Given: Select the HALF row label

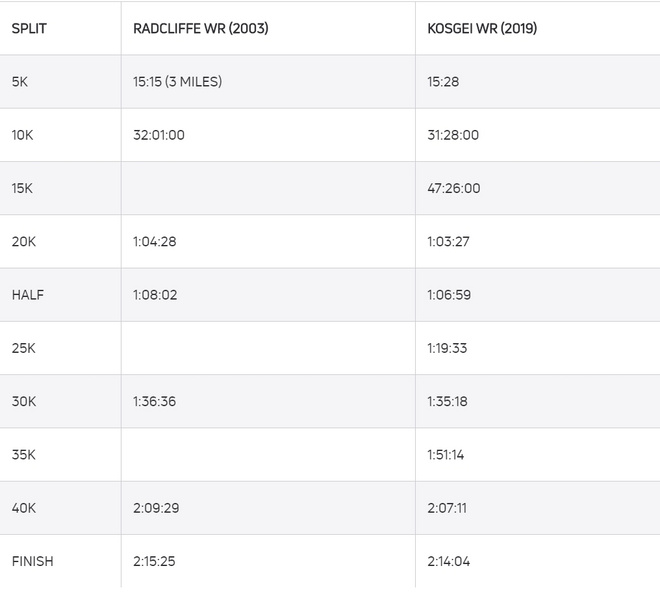Looking at the screenshot, I should 28,295.
